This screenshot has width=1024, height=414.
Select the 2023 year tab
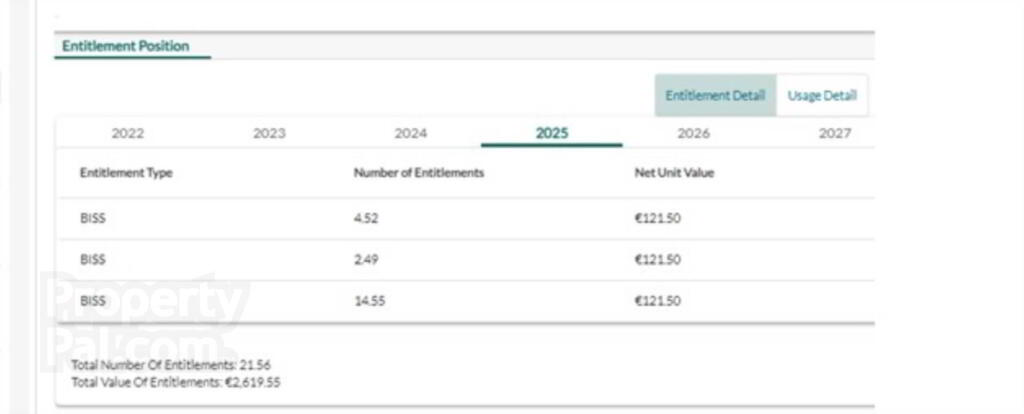tap(269, 133)
